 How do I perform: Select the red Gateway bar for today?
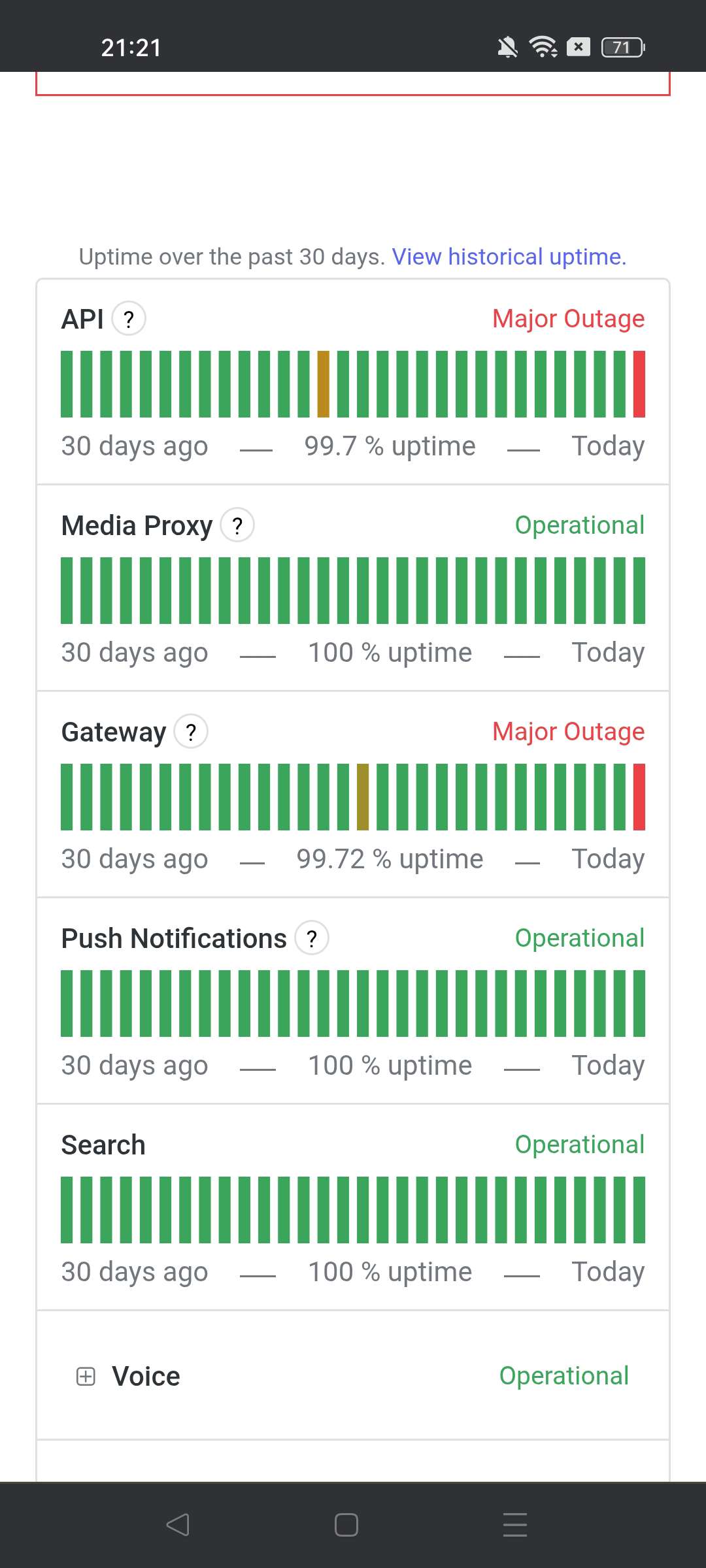pyautogui.click(x=639, y=797)
